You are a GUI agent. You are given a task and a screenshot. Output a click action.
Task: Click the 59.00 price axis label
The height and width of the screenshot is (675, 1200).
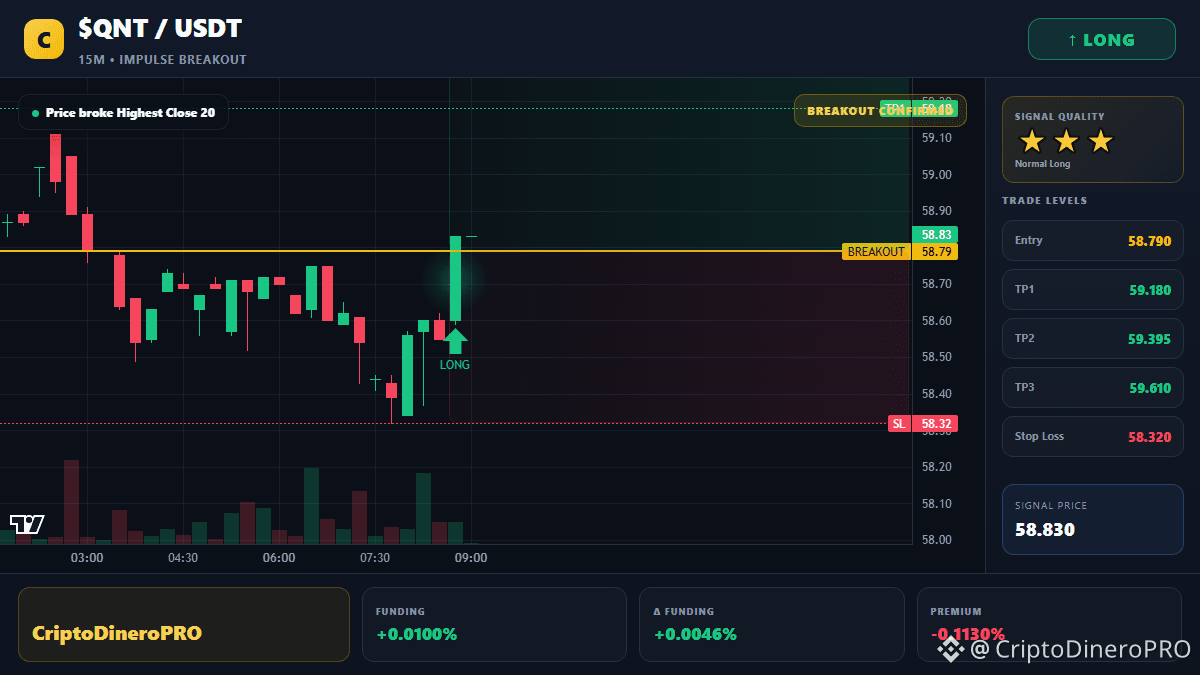point(937,175)
